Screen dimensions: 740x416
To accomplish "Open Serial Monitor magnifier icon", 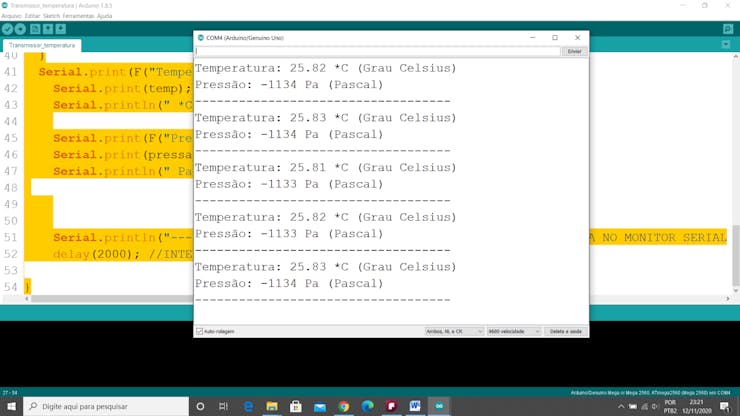I will coord(727,29).
